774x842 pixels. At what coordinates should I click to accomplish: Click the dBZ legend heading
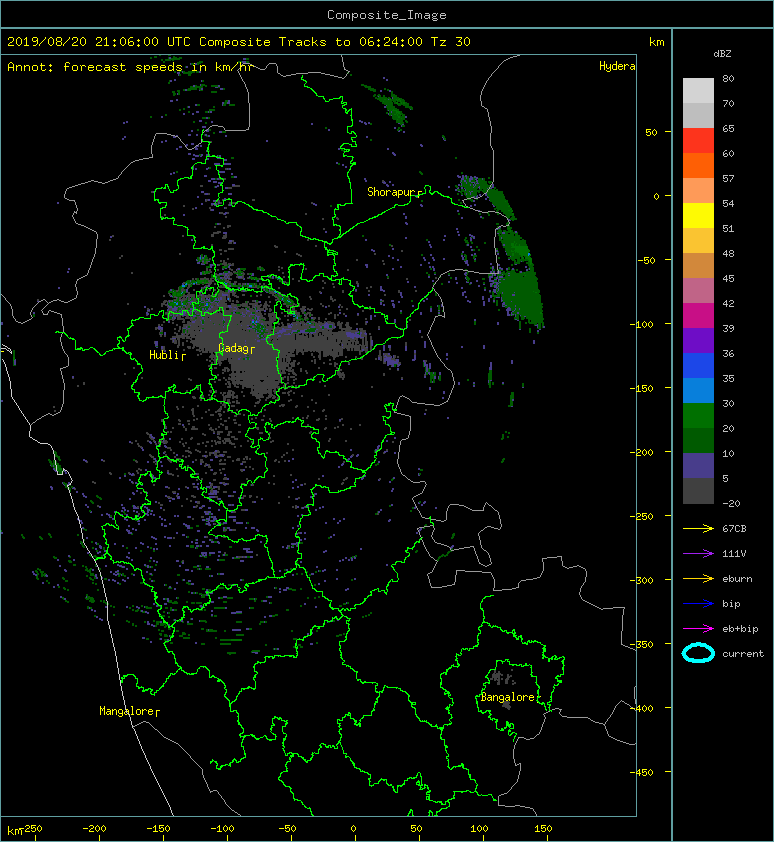click(x=722, y=54)
